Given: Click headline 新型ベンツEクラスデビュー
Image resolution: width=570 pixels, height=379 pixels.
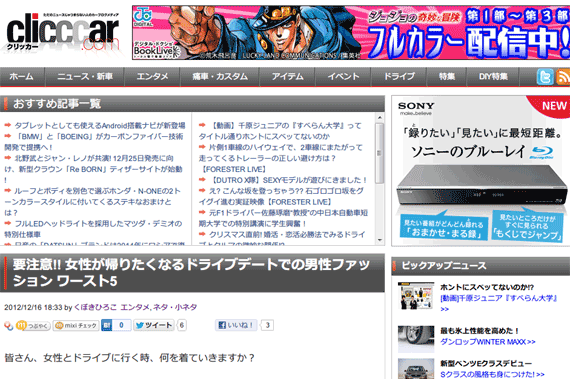Looking at the screenshot, I should 486,363.
